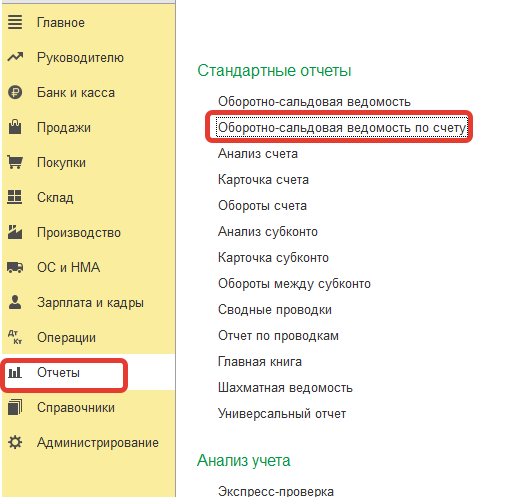
Task: Click the trend chart icon for Руководителю
Action: [x=15, y=57]
